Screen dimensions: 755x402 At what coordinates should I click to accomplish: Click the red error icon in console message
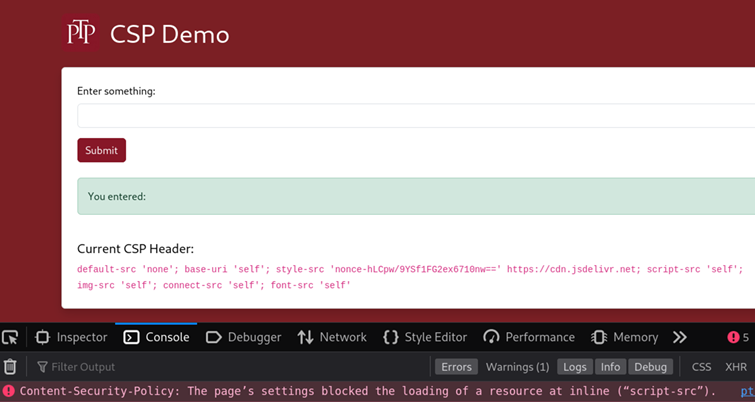[9, 390]
